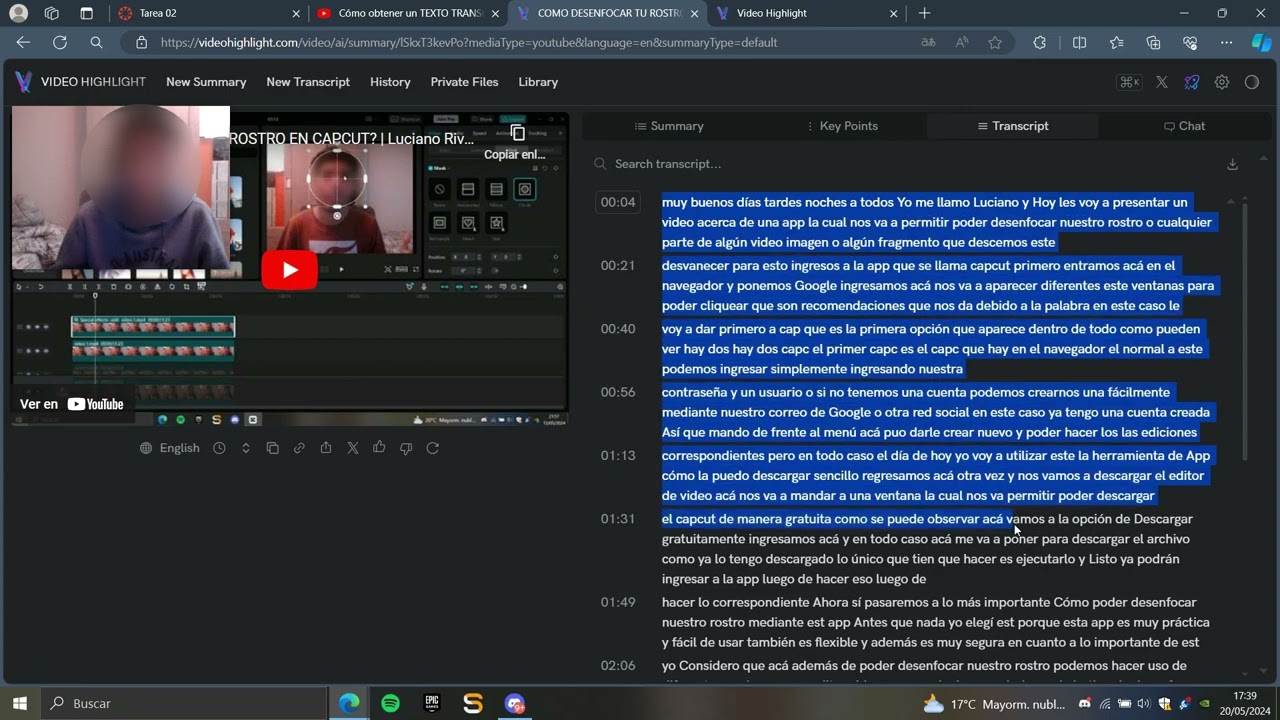The width and height of the screenshot is (1280, 720).
Task: Download the transcript using the download icon
Action: click(x=1232, y=164)
